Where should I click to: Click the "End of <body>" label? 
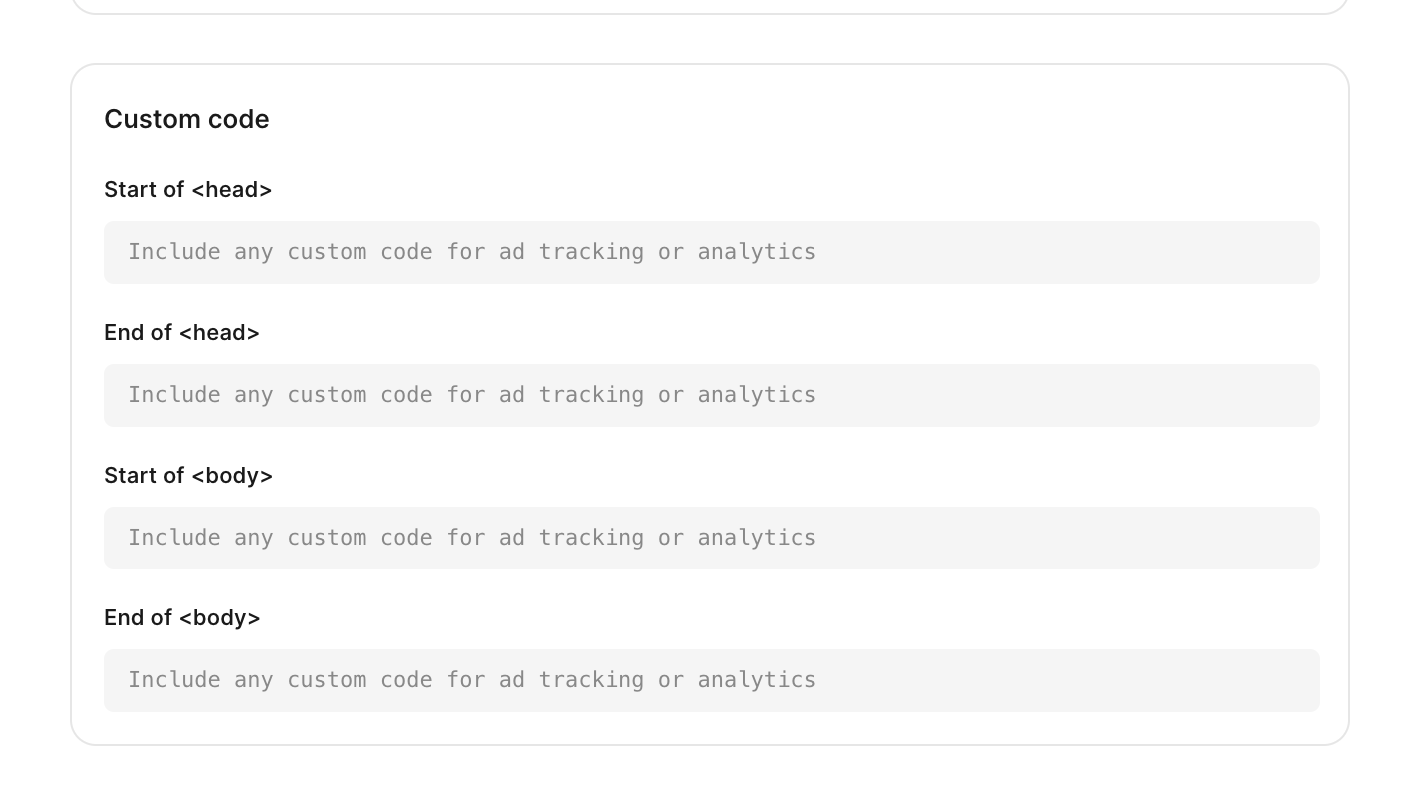(x=182, y=618)
